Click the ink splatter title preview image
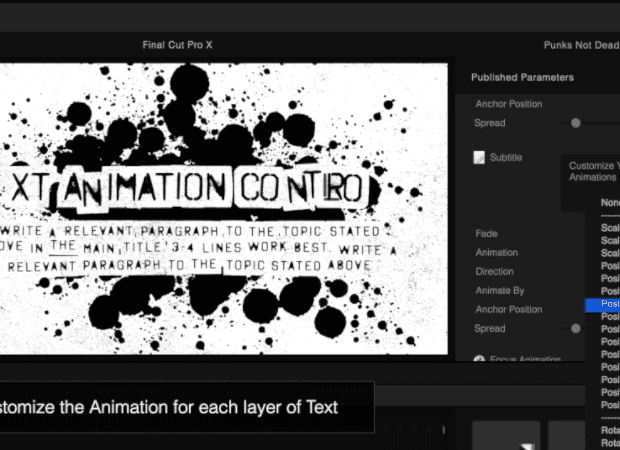Image resolution: width=620 pixels, height=450 pixels. coord(224,209)
